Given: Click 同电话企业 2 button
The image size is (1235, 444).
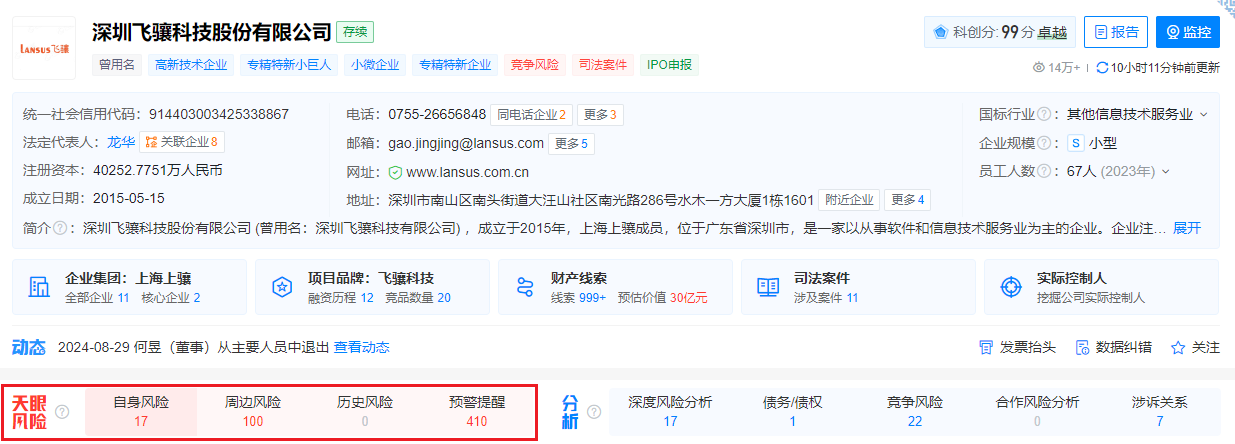Looking at the screenshot, I should click(x=532, y=115).
